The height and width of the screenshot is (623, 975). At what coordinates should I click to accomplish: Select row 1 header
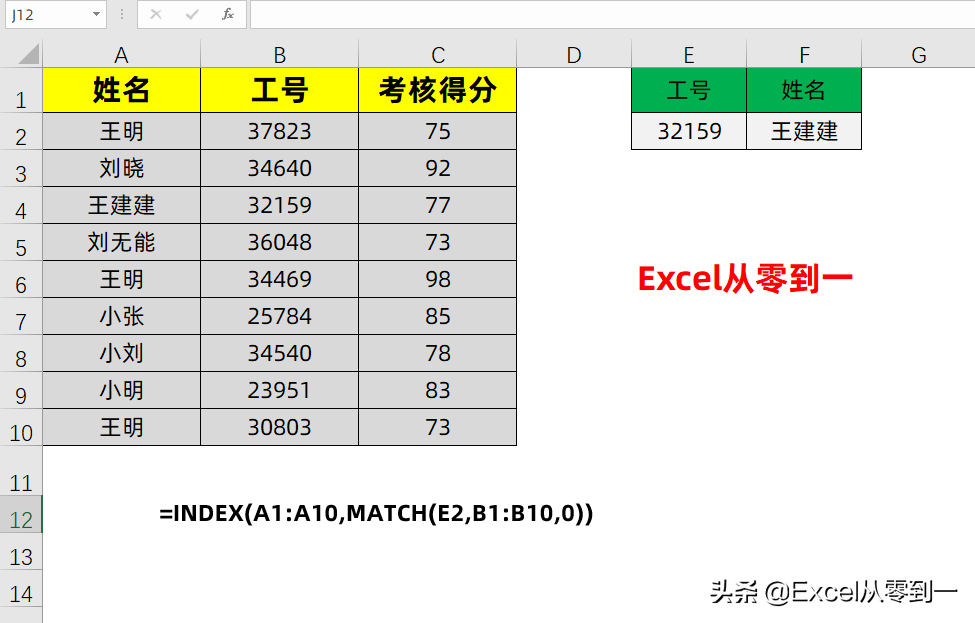coord(21,91)
